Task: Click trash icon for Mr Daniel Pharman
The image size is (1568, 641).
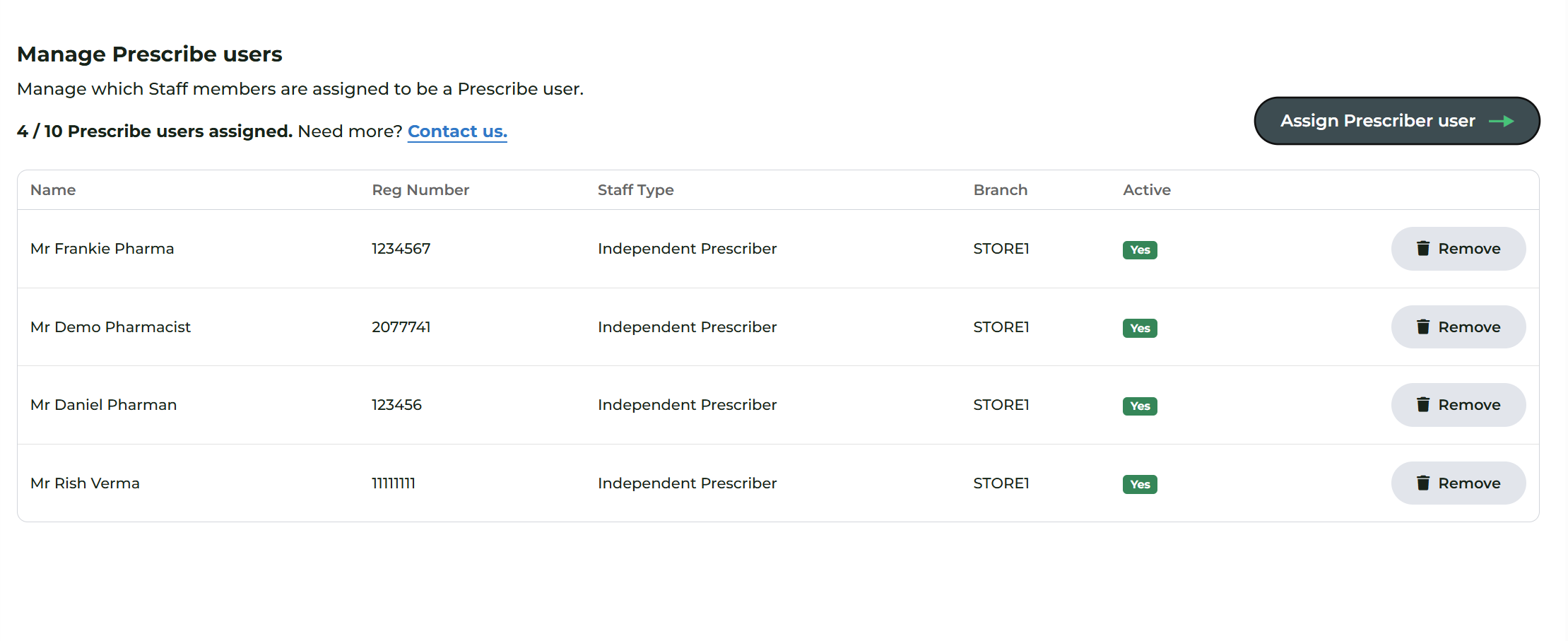Action: click(x=1423, y=404)
